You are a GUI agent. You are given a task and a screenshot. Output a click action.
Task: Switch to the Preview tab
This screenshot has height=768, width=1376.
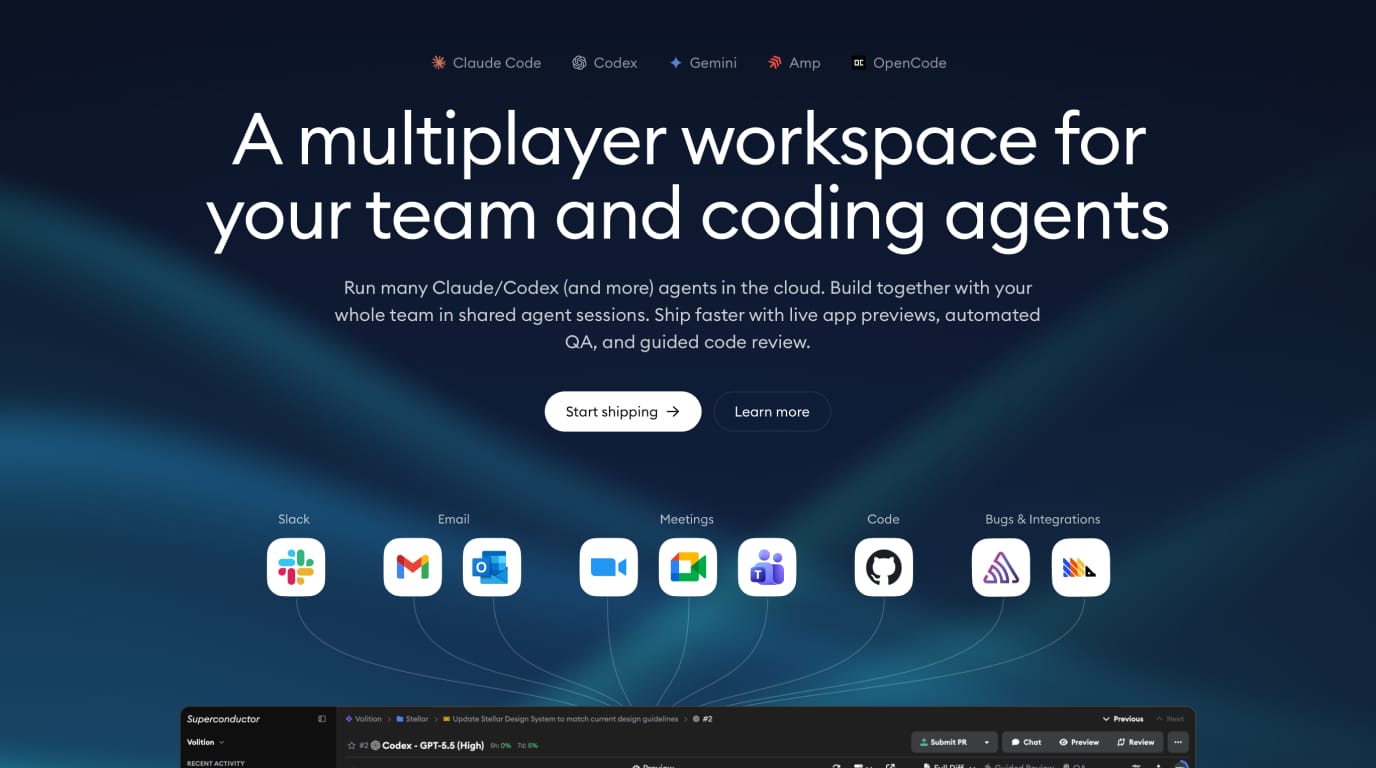click(1079, 742)
